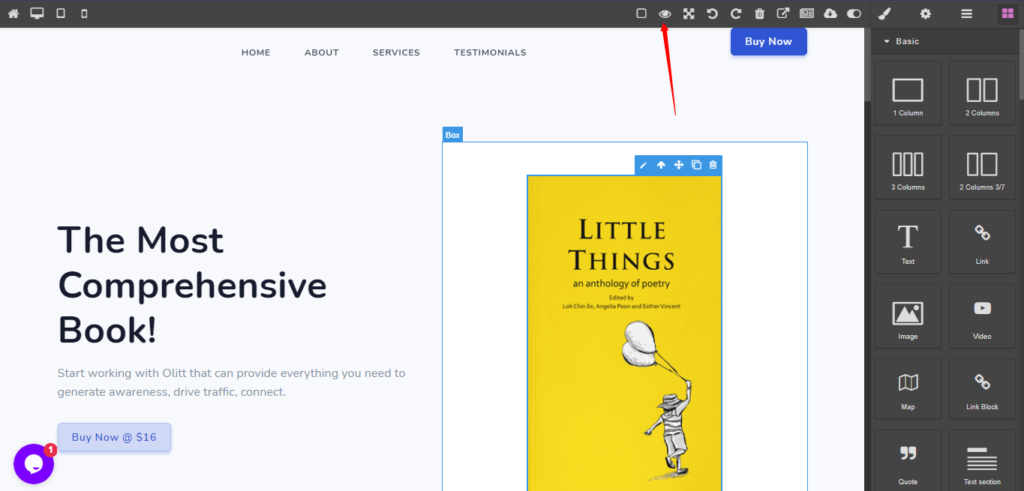Redo the last undone change
Image resolution: width=1024 pixels, height=491 pixels.
click(x=736, y=14)
